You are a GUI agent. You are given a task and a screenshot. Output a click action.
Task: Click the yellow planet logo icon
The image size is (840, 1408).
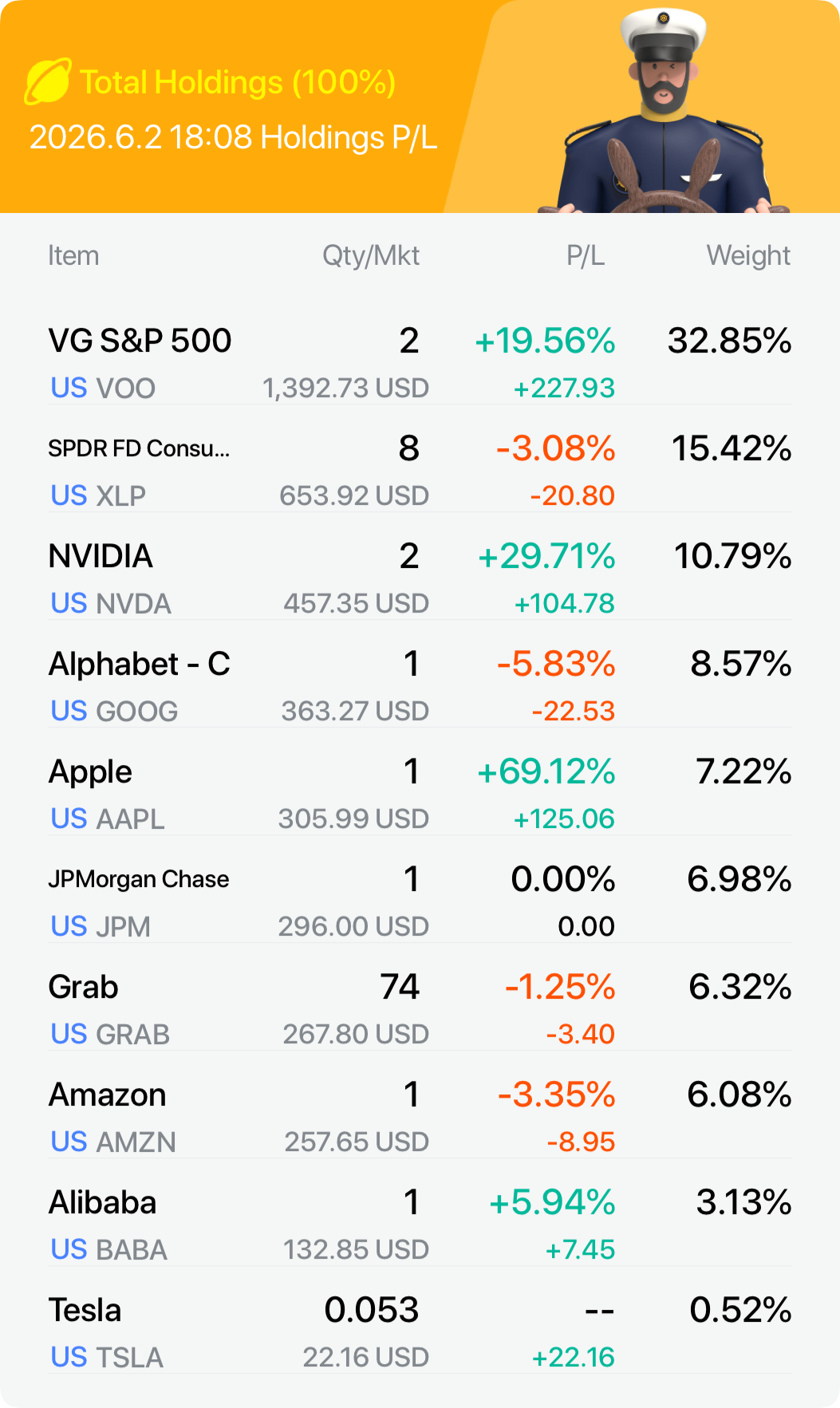(48, 81)
